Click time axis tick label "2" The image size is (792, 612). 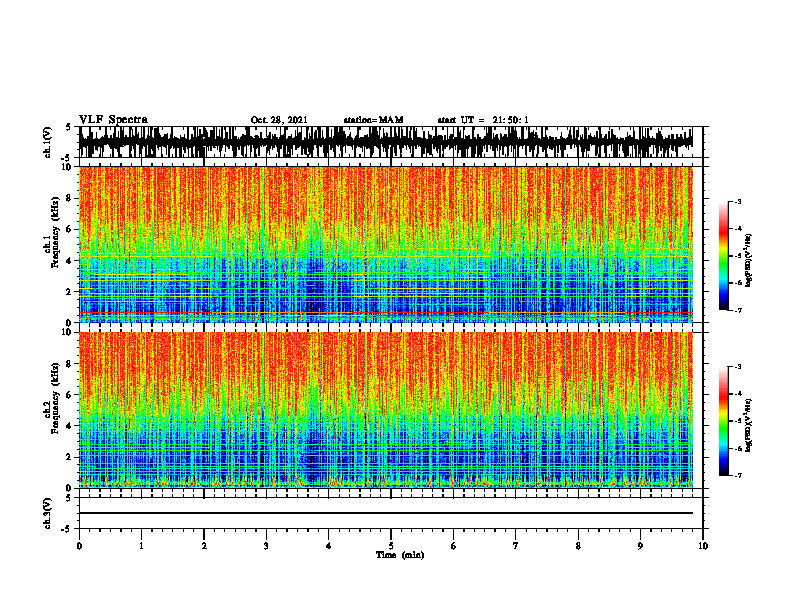click(204, 546)
